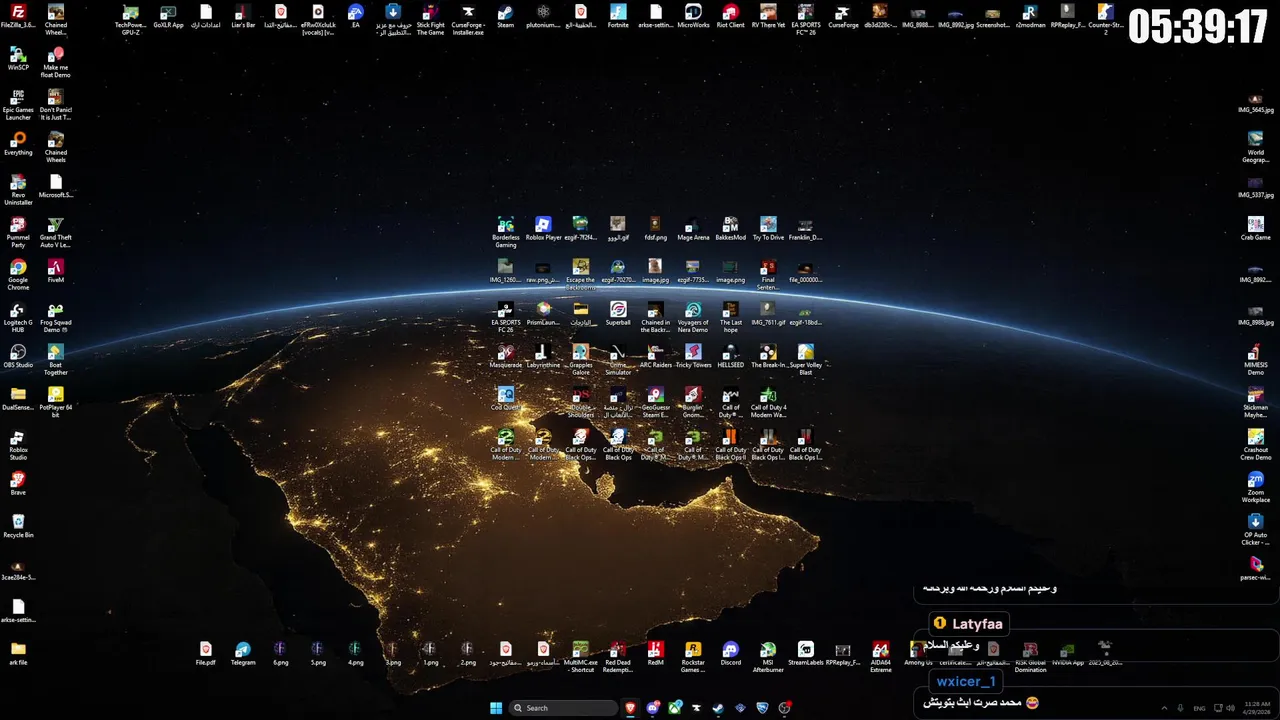Open the Windows Start menu
Image resolution: width=1280 pixels, height=720 pixels.
coord(496,708)
